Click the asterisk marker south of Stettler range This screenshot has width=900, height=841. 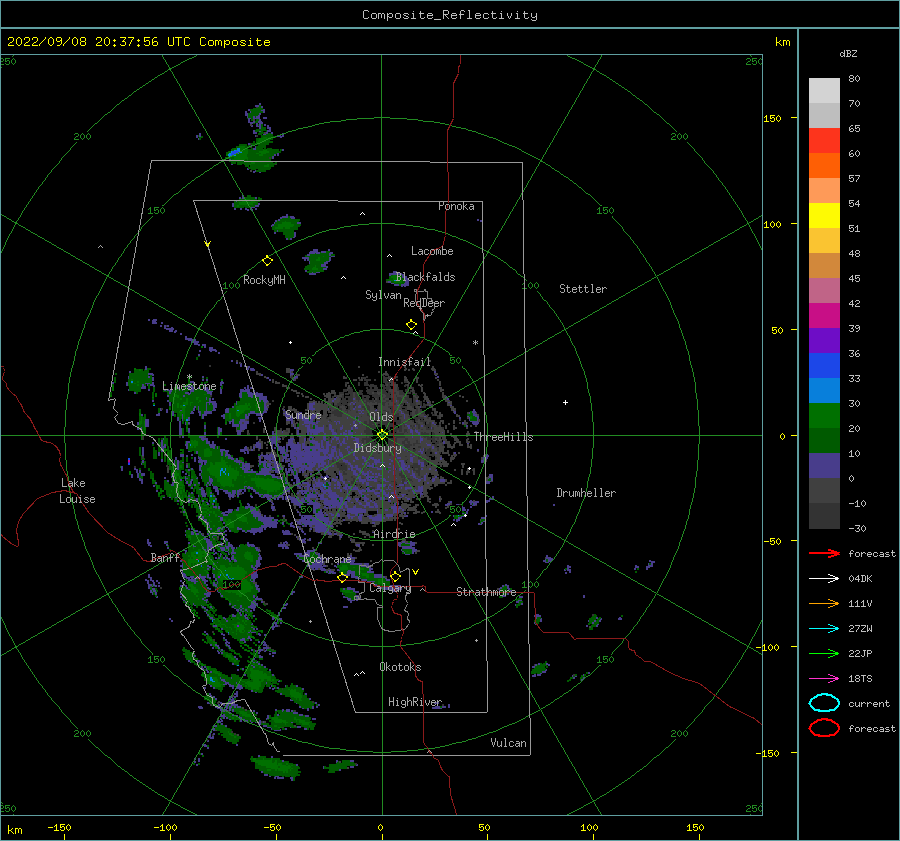[475, 343]
